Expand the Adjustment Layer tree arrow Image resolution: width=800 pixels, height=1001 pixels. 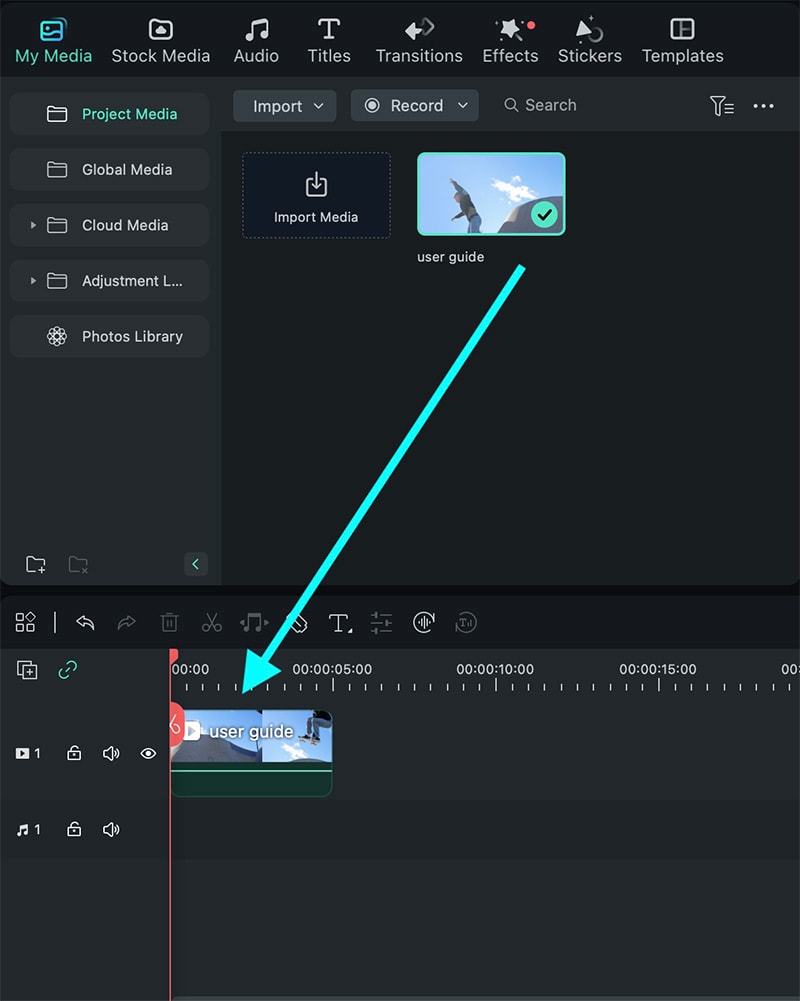33,280
